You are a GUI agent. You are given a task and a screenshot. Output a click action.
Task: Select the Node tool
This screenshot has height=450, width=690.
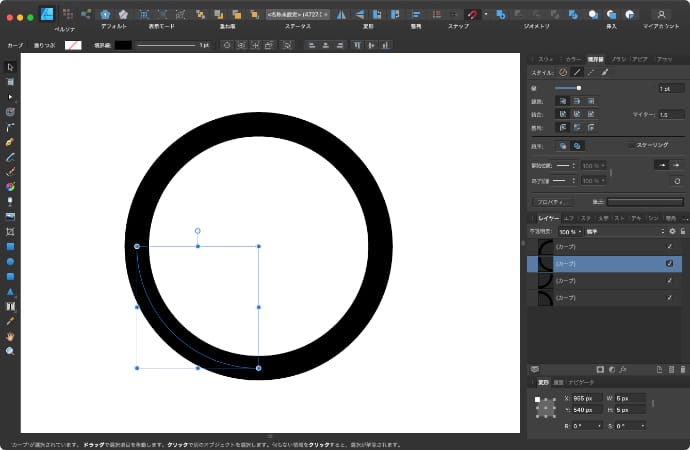[10, 97]
